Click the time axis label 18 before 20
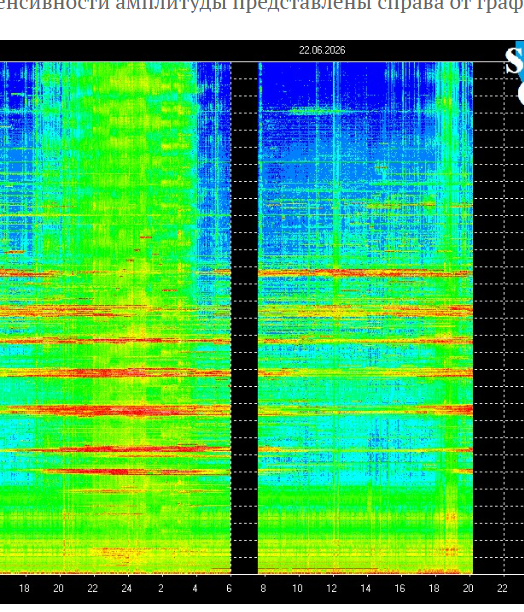 click(24, 588)
